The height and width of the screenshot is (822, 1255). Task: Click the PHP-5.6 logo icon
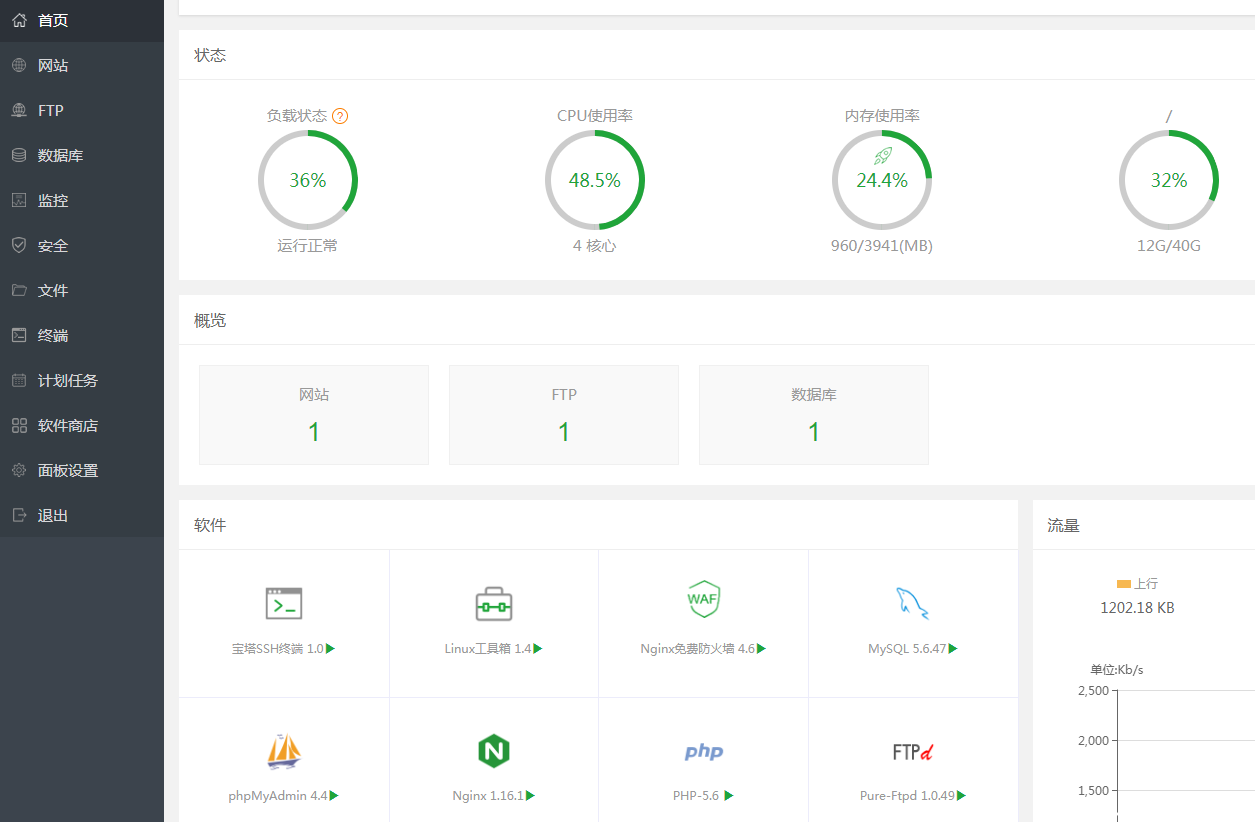click(x=703, y=752)
